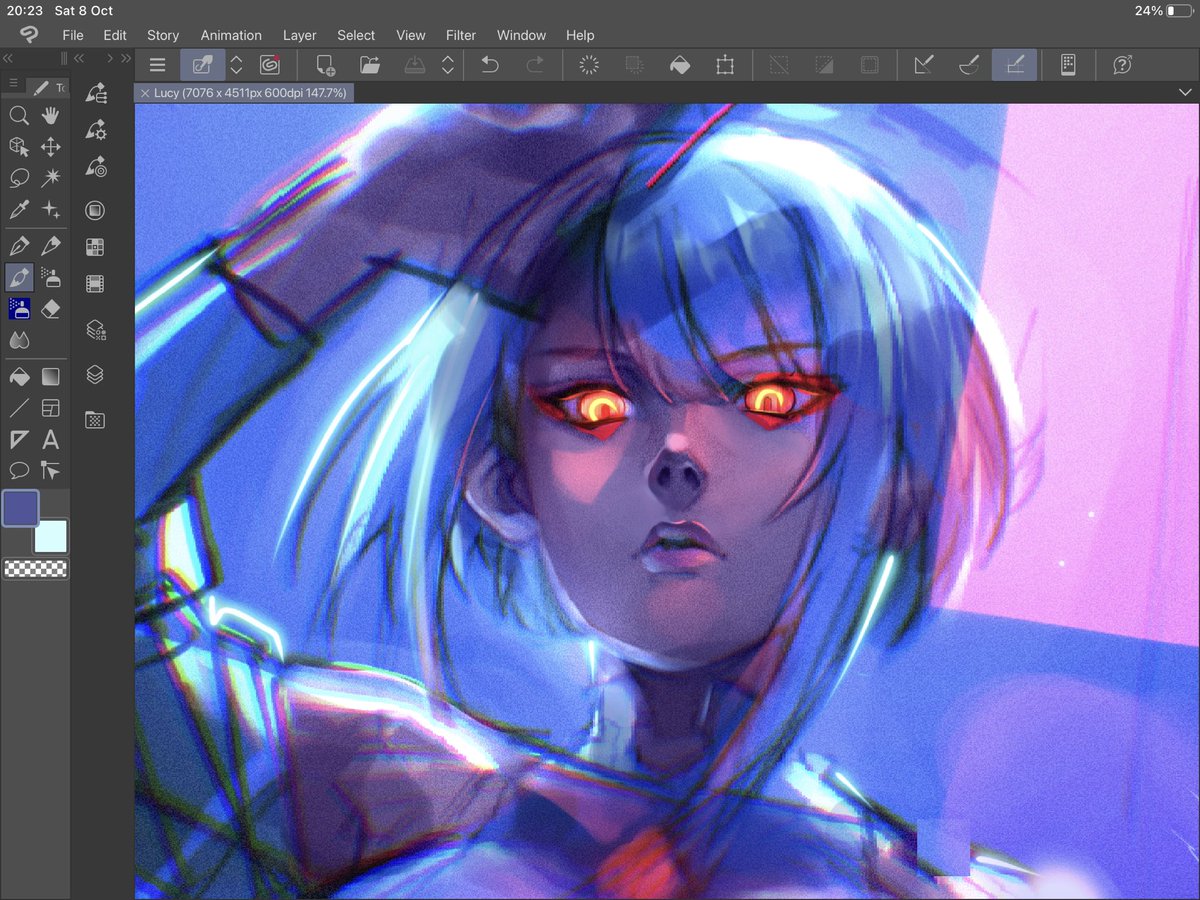Open the Material folder palette icon
The image size is (1200, 900).
pyautogui.click(x=95, y=420)
